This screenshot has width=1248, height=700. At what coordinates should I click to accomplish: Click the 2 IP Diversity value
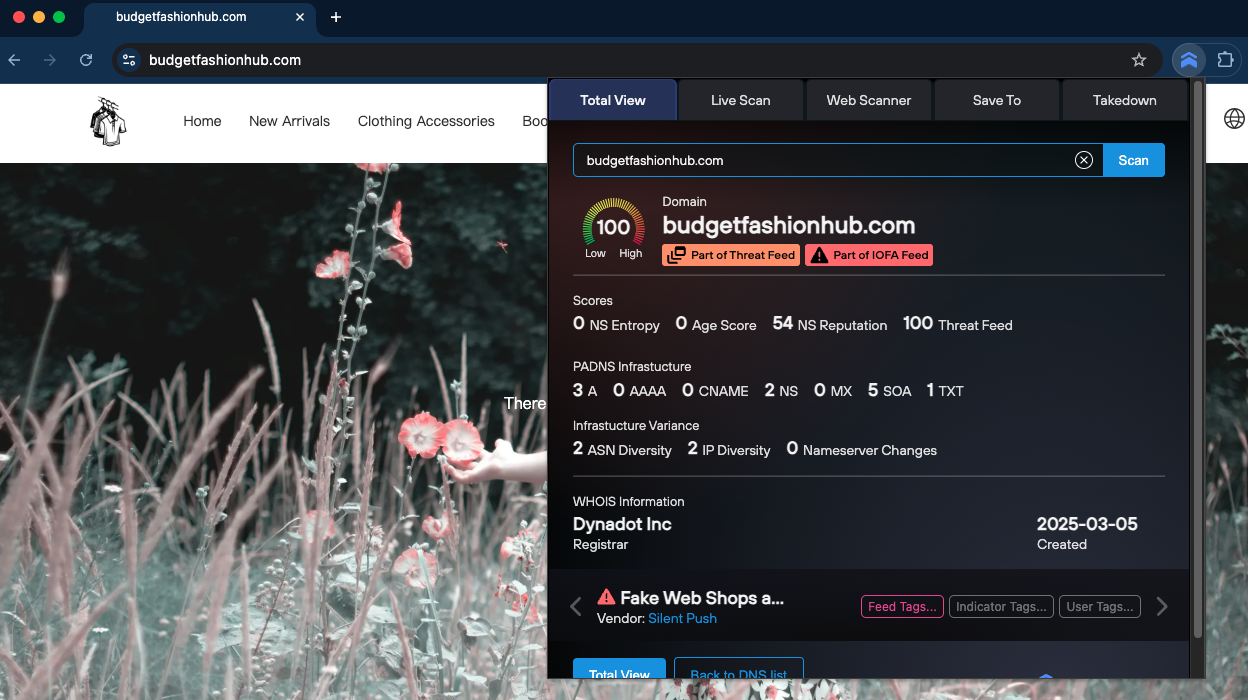729,449
